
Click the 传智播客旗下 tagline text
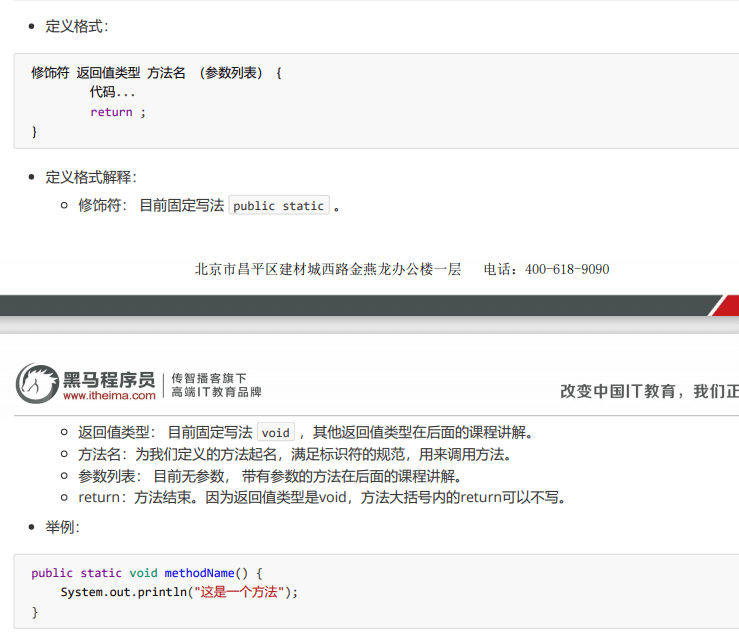[209, 378]
